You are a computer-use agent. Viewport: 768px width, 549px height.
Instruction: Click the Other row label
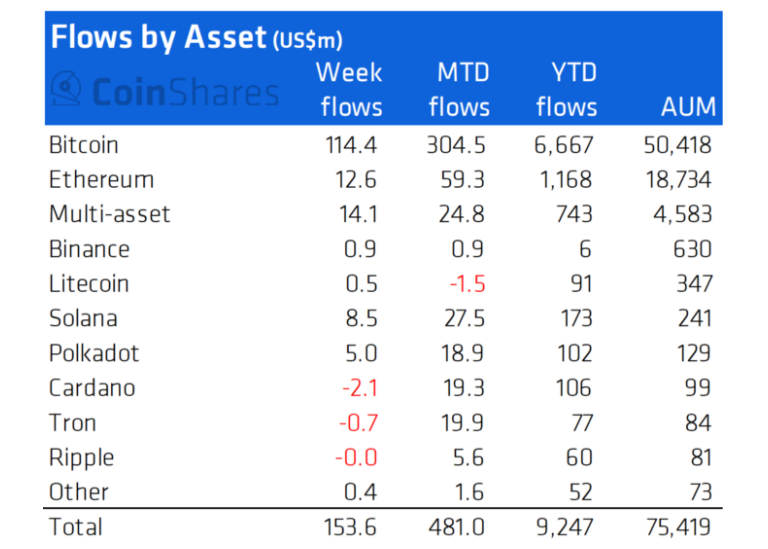(78, 492)
